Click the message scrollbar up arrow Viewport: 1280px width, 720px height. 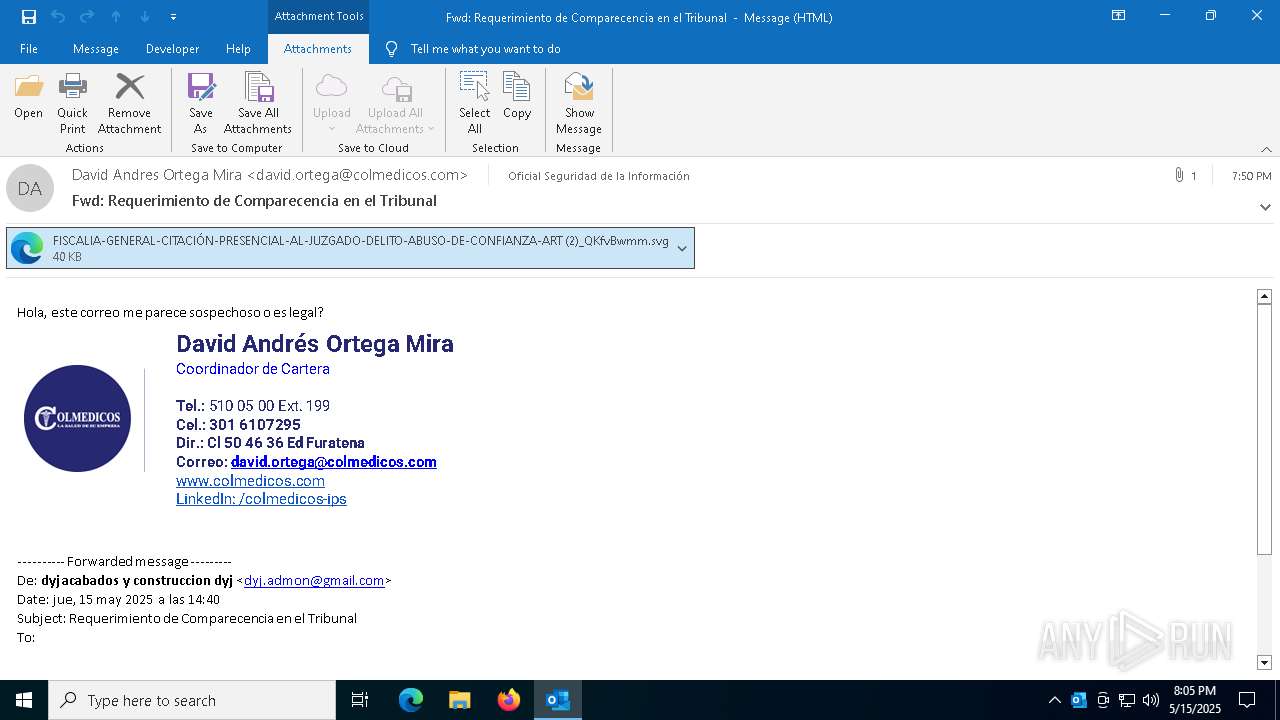(1264, 296)
